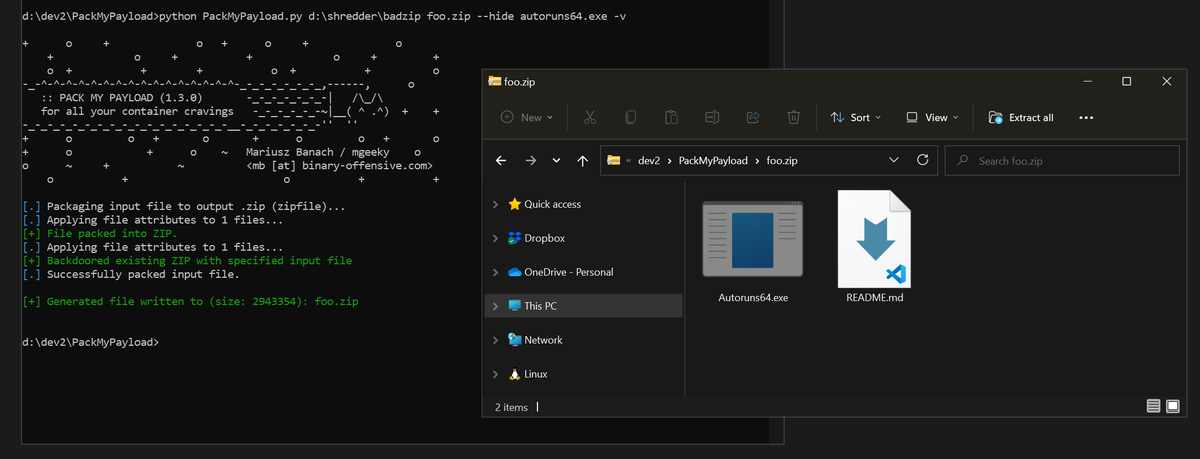Viewport: 1200px width, 459px height.
Task: Click the Rename icon in Explorer toolbar
Action: tap(712, 117)
